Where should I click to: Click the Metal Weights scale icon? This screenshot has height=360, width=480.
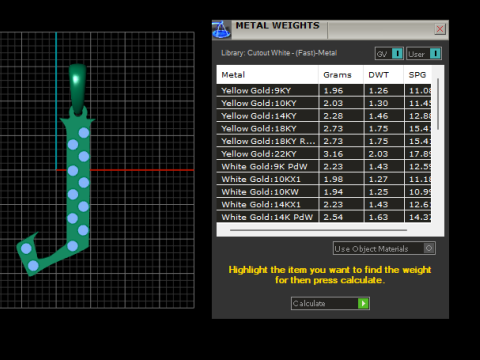pos(222,30)
